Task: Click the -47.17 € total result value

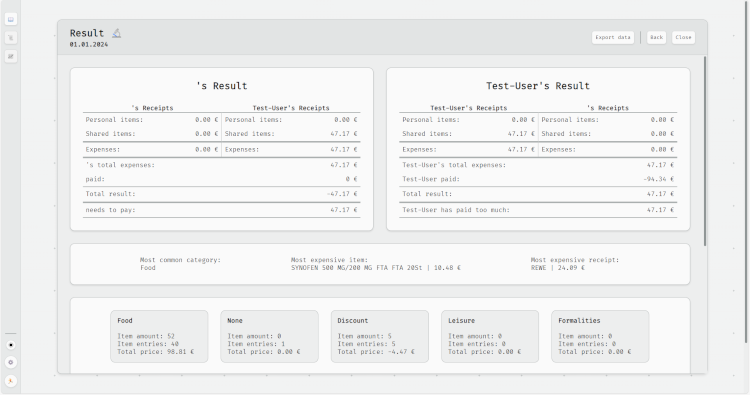Action: pyautogui.click(x=342, y=194)
